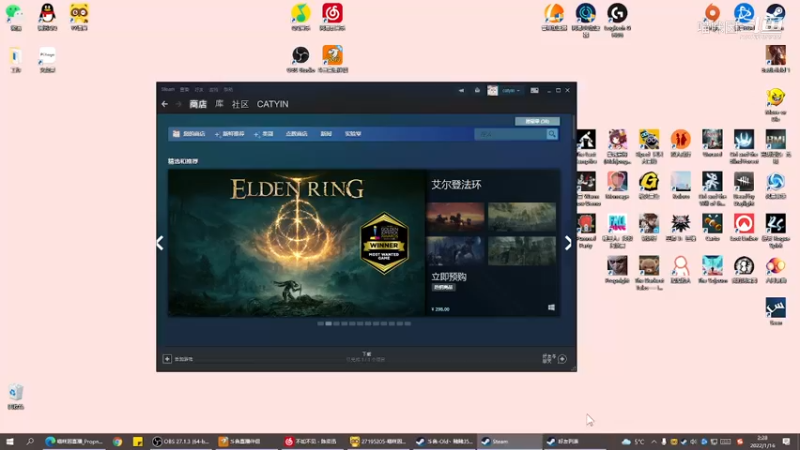Open the Witcher 3 wolf desktop icon
Viewport: 800px width, 450px height.
680,228
